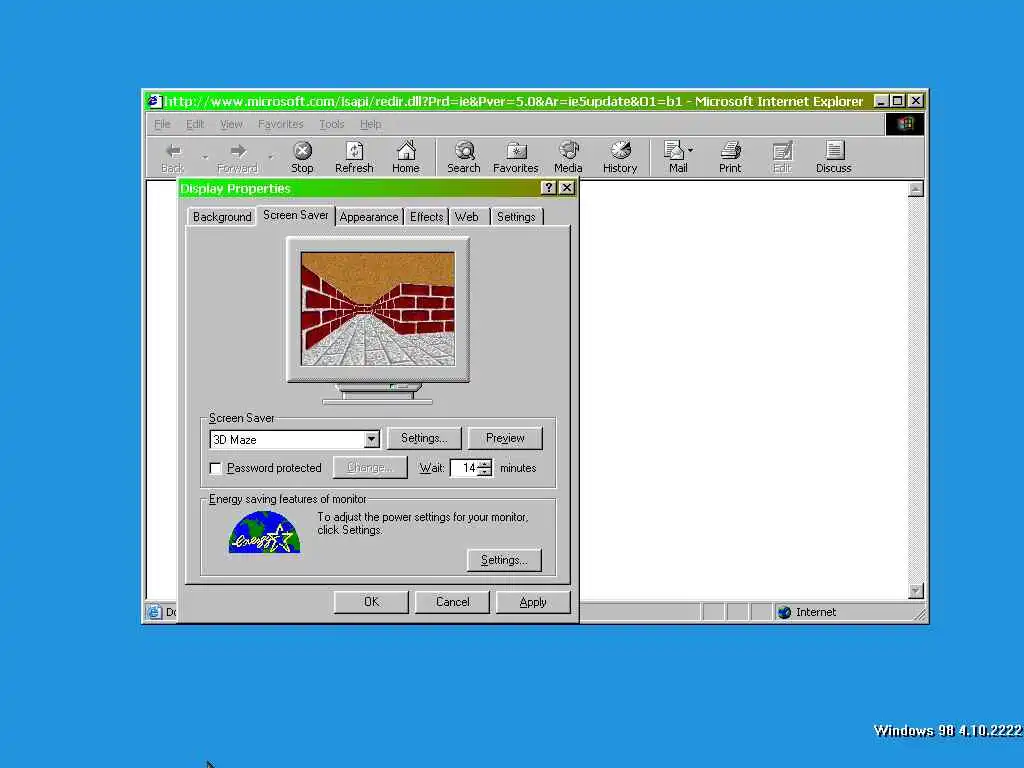Click the Windows logo throbber in Internet Explorer

point(904,124)
